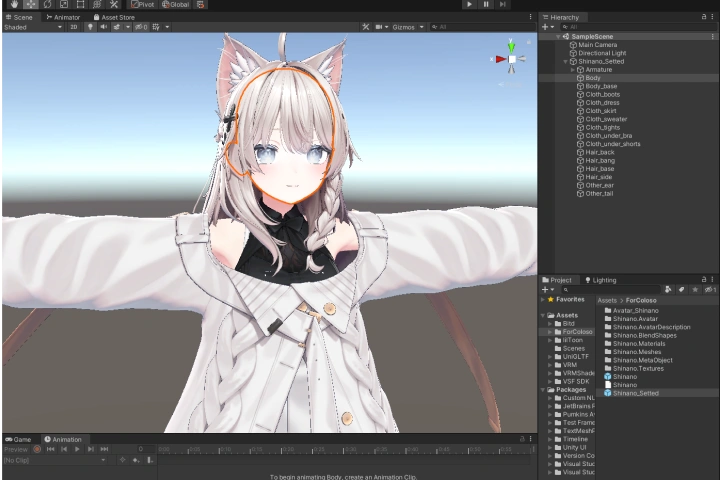
Task: Open the No Clip dropdown
Action: 55,460
